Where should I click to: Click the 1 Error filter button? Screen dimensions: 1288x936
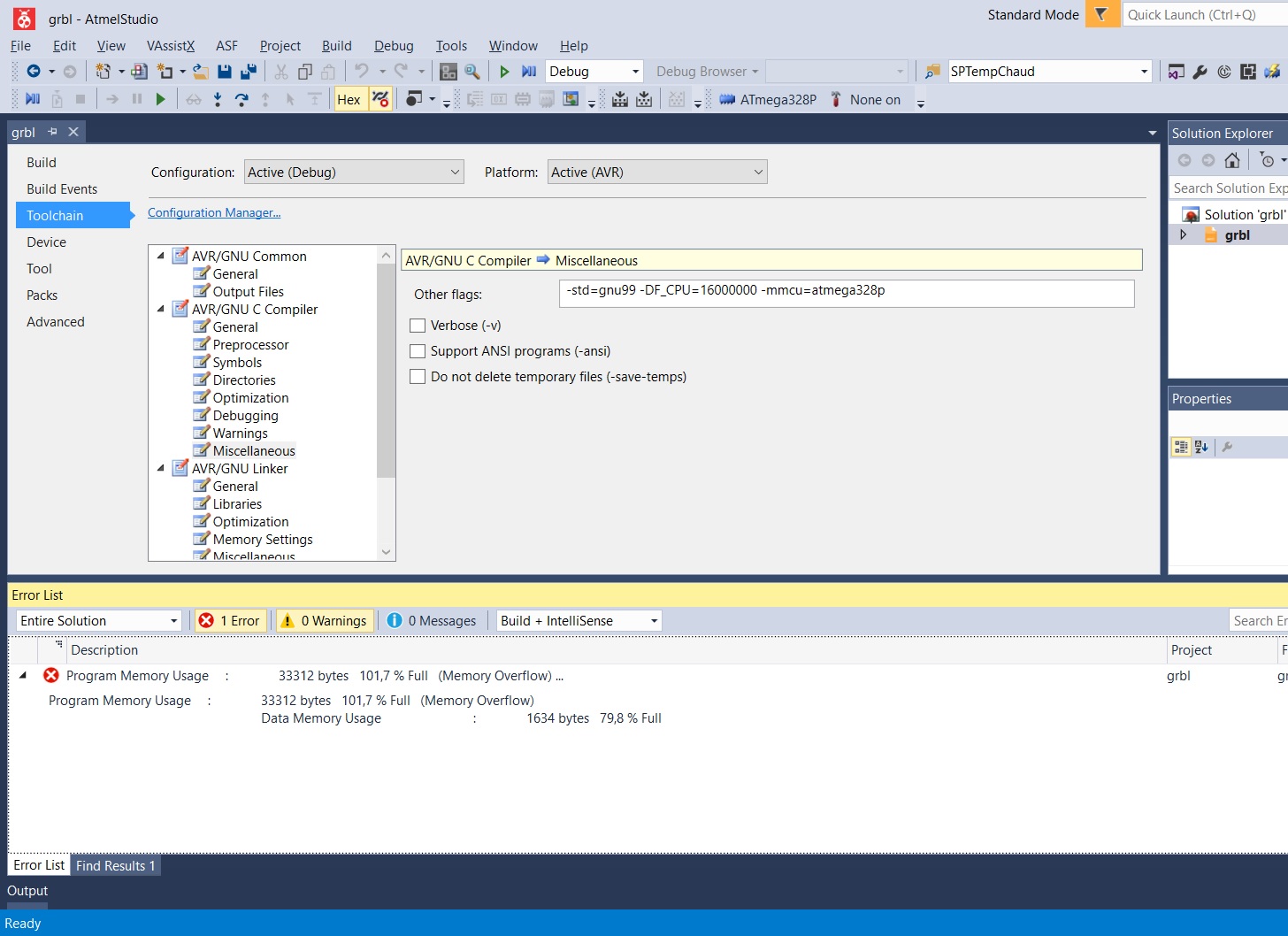(x=229, y=620)
